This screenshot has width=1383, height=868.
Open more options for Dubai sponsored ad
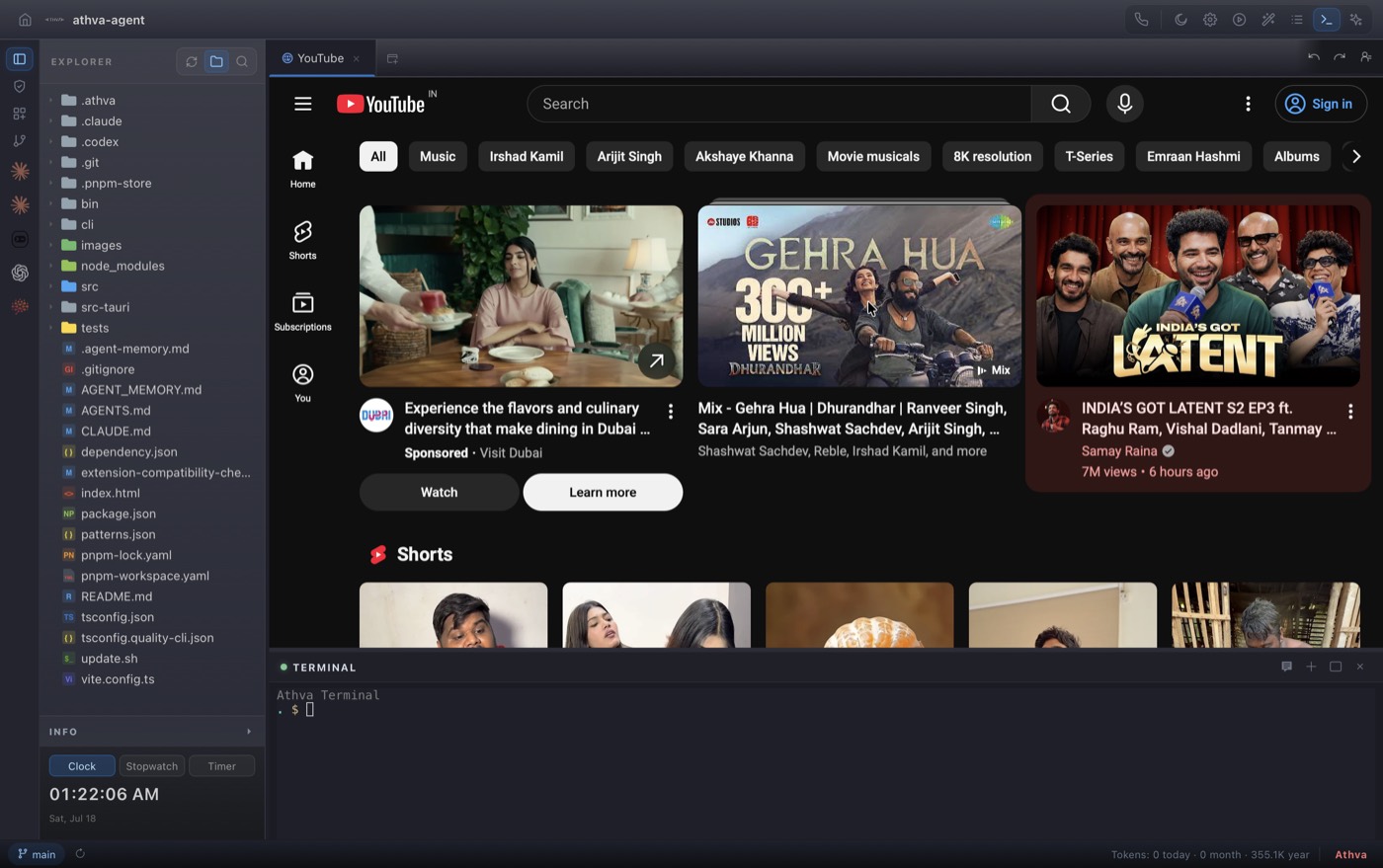tap(671, 412)
